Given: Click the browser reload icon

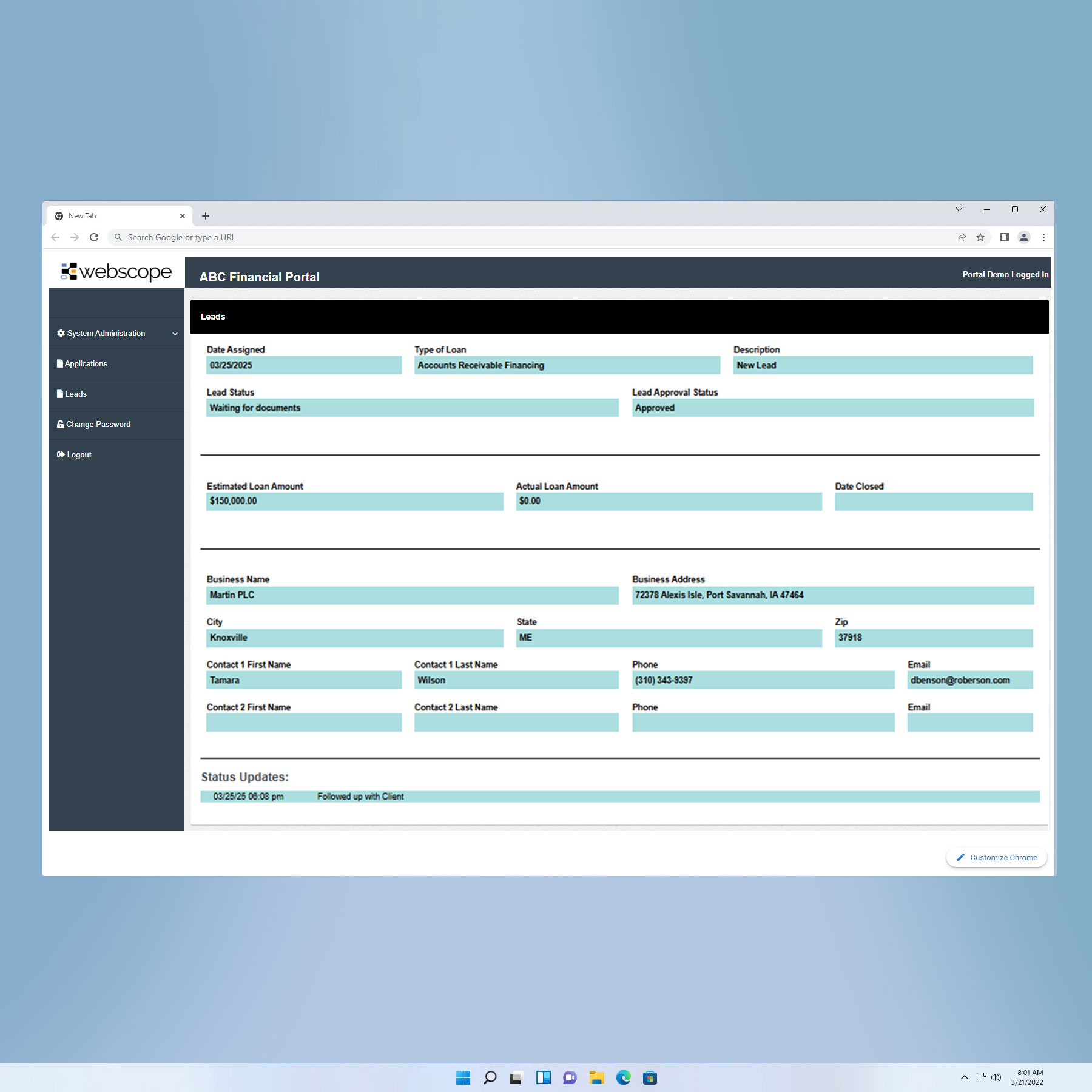Looking at the screenshot, I should (x=94, y=237).
